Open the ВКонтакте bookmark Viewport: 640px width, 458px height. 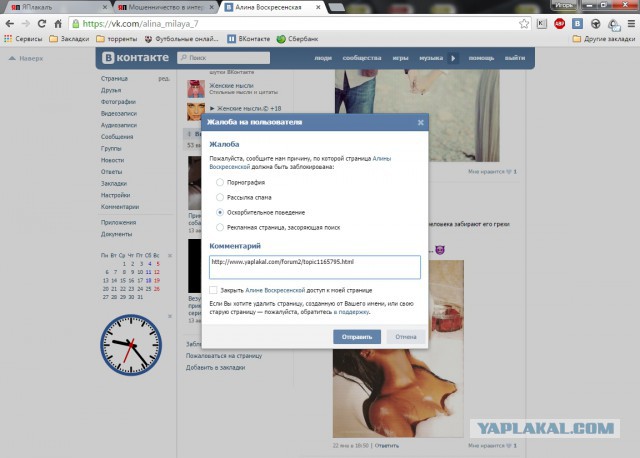(x=249, y=39)
